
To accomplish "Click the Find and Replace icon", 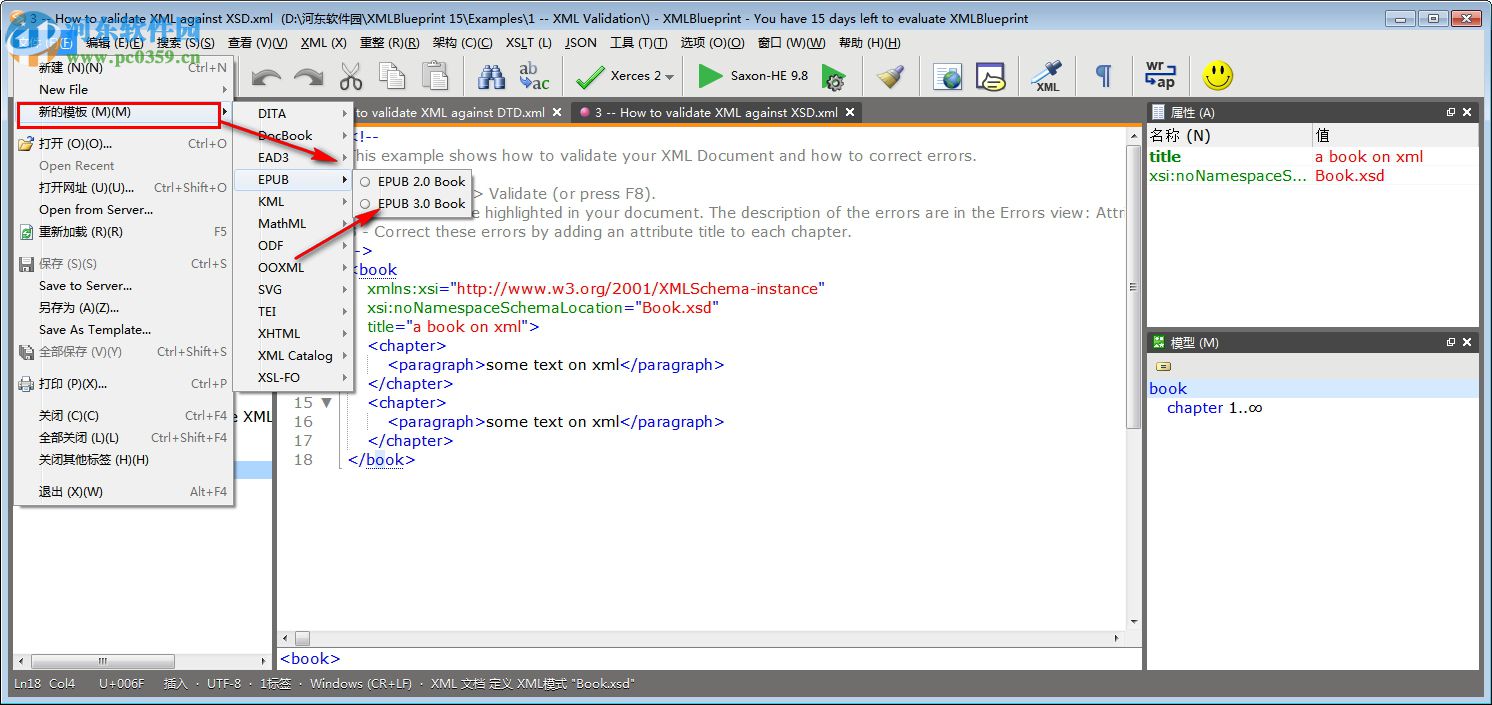I will click(x=534, y=76).
